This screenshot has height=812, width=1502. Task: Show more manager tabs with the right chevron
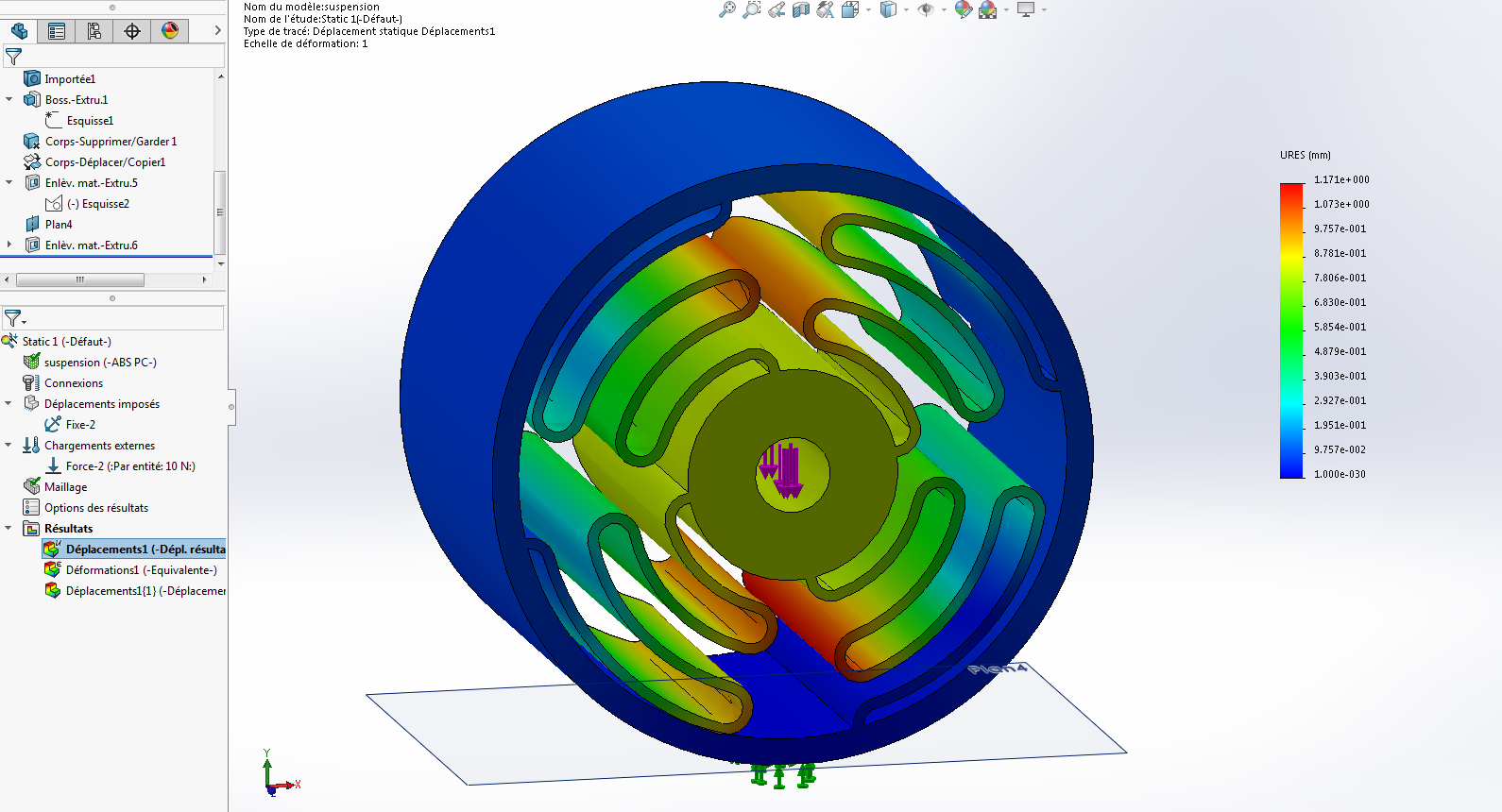[217, 30]
